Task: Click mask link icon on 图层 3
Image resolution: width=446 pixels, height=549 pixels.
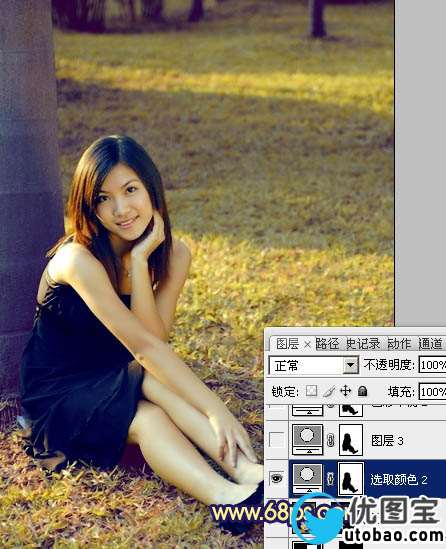Action: [x=330, y=440]
